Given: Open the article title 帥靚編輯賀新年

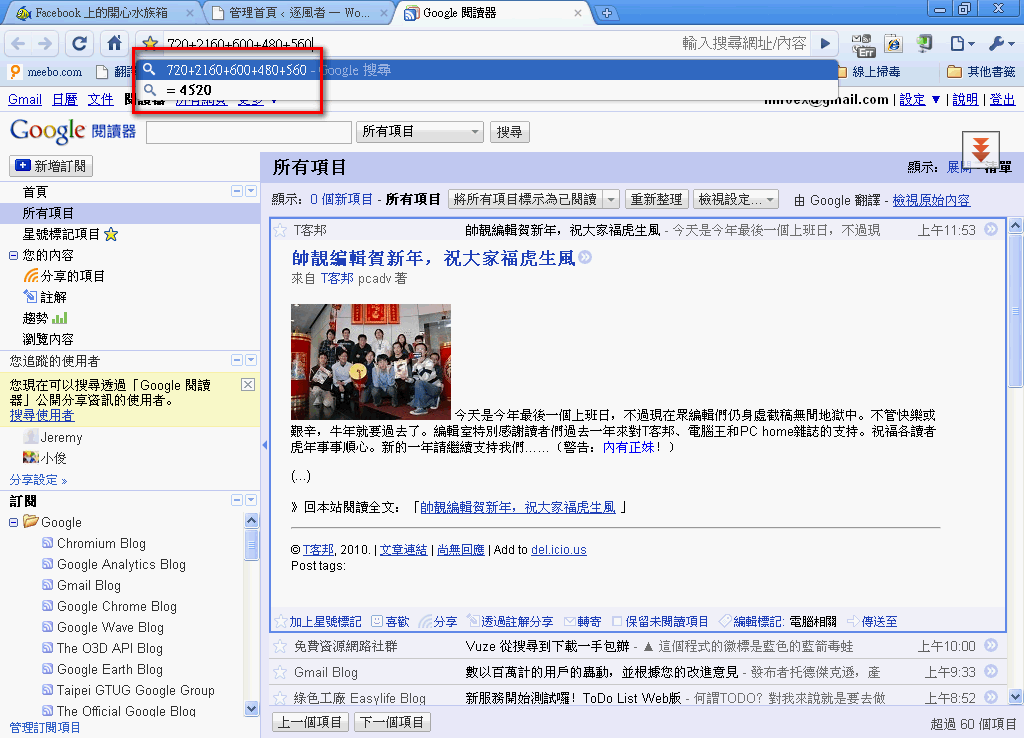Looking at the screenshot, I should coord(433,259).
